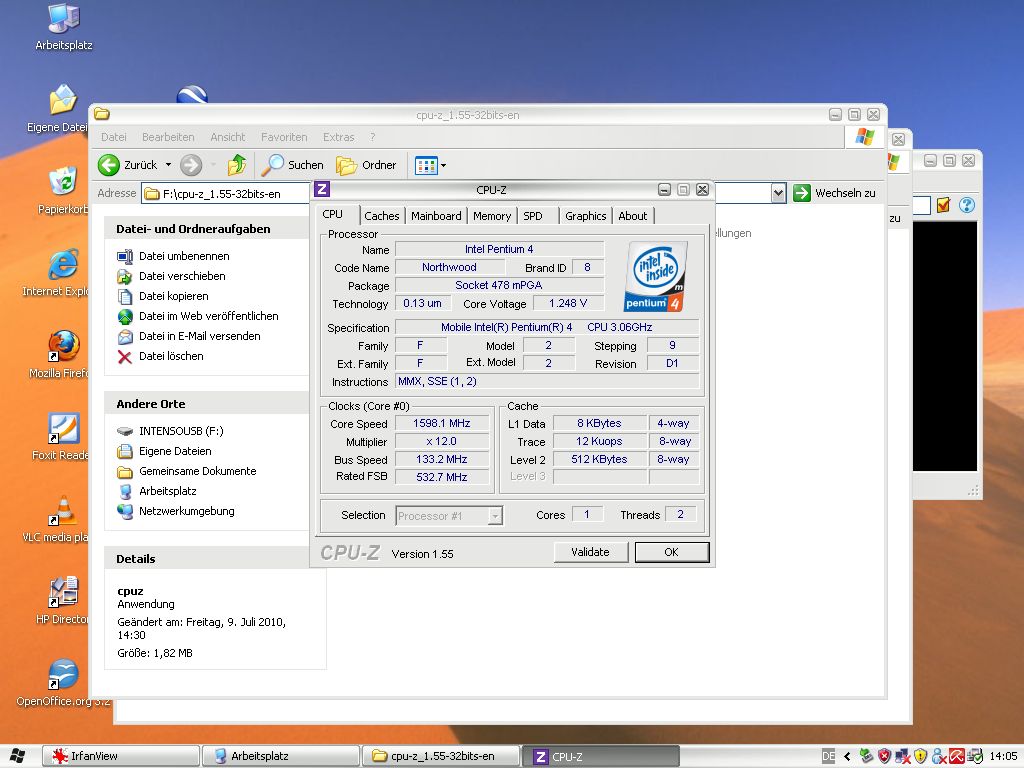Open the Bearbeiten menu

[168, 137]
